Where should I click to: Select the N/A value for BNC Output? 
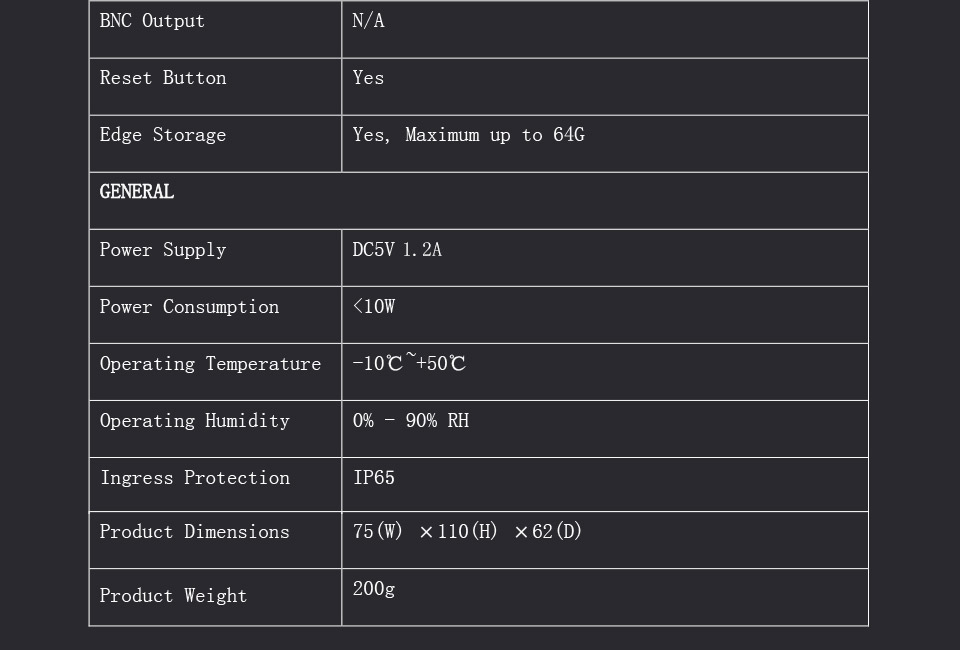tap(368, 21)
